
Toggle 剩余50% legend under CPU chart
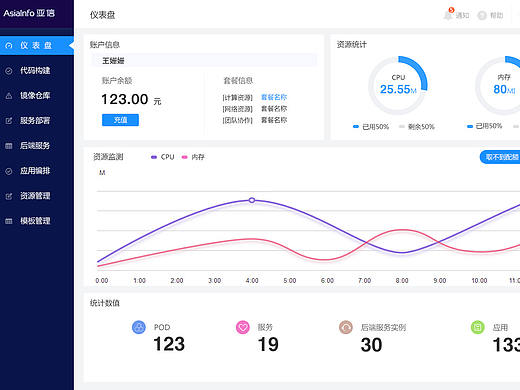pyautogui.click(x=417, y=127)
